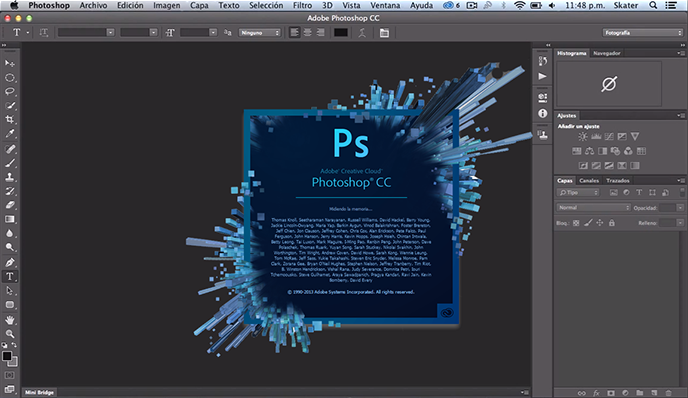Select the Move tool
The height and width of the screenshot is (398, 688).
tap(10, 64)
